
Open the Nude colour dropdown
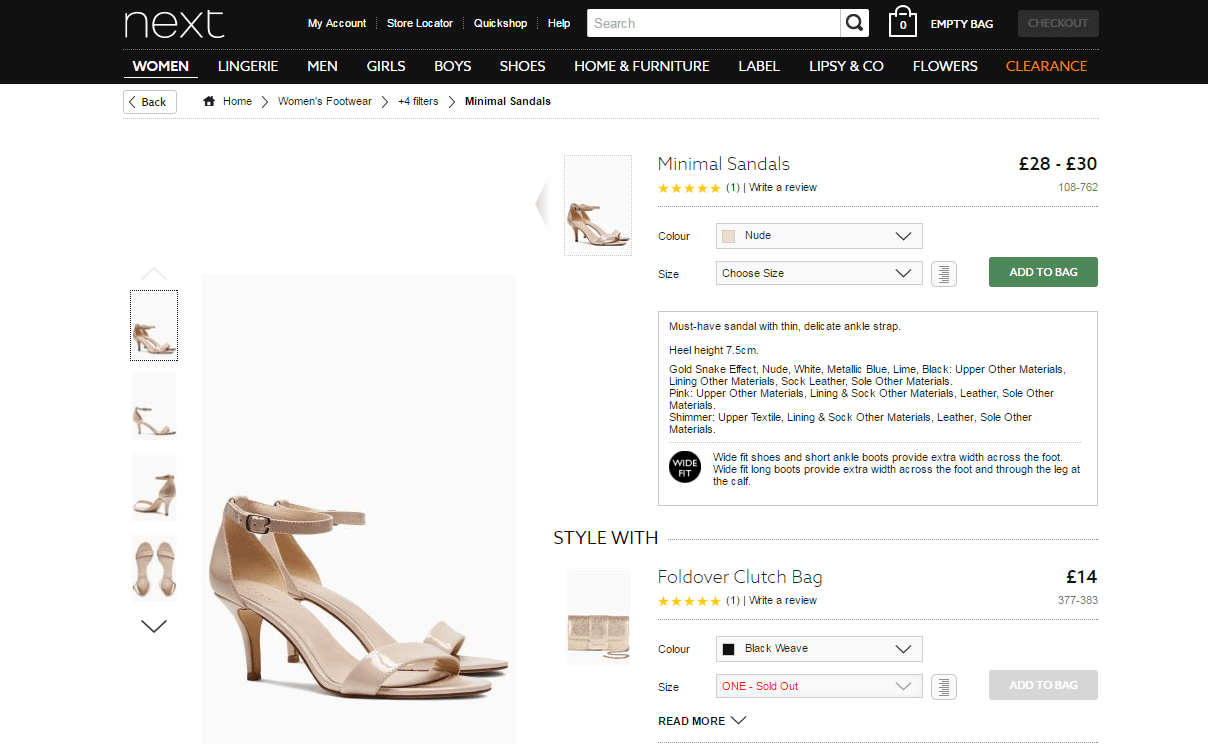coord(818,236)
